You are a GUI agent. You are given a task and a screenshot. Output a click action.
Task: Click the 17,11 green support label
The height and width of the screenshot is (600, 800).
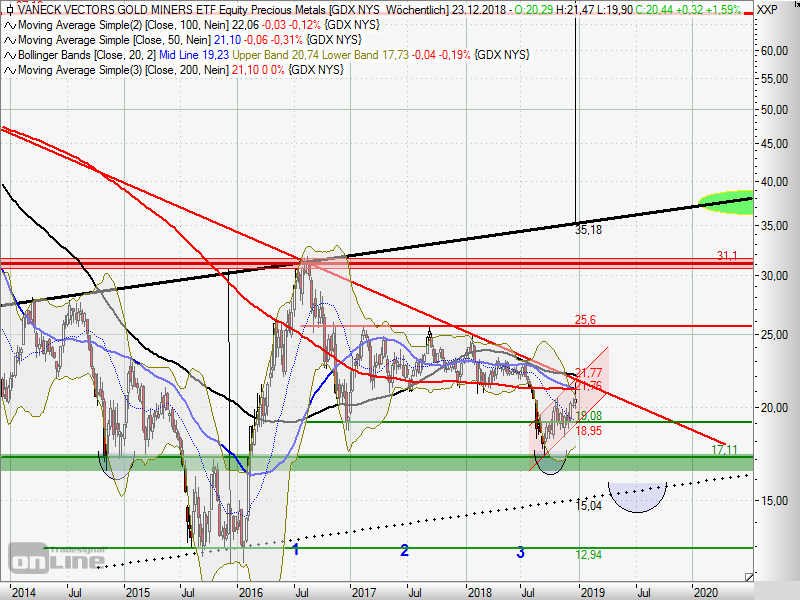724,449
